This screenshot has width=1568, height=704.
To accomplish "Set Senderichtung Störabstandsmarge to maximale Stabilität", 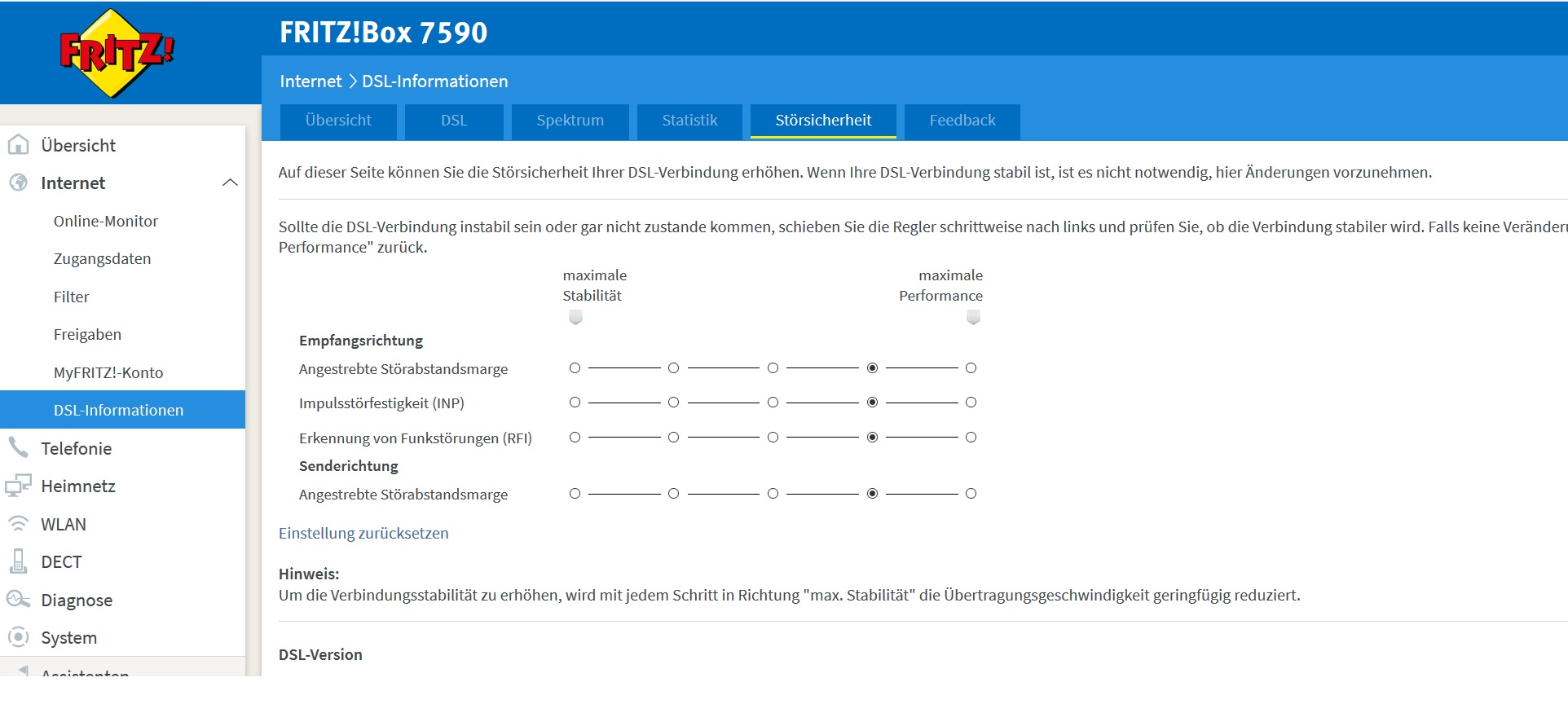I will coord(575,494).
